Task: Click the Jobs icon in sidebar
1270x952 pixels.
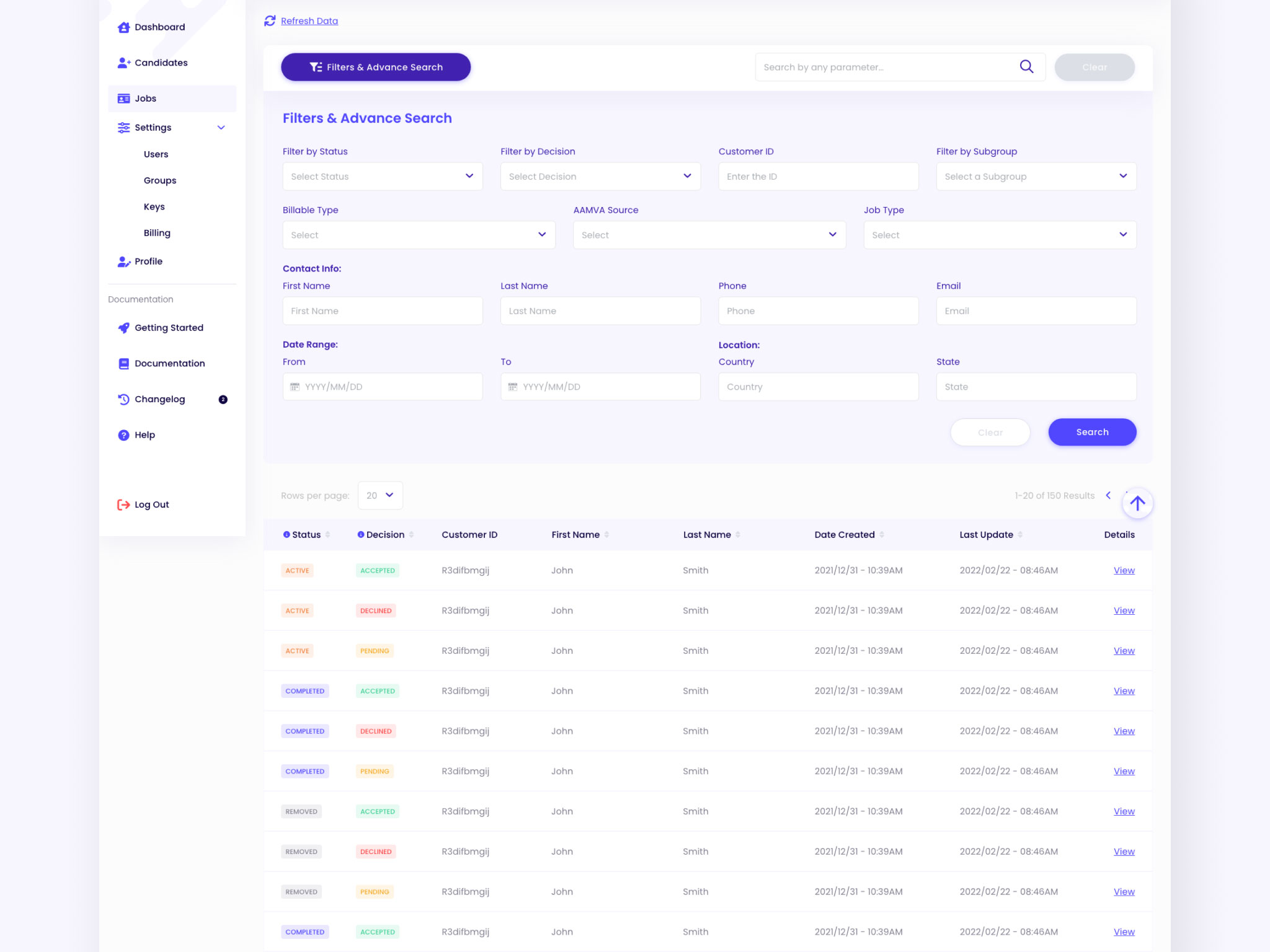Action: pos(123,98)
